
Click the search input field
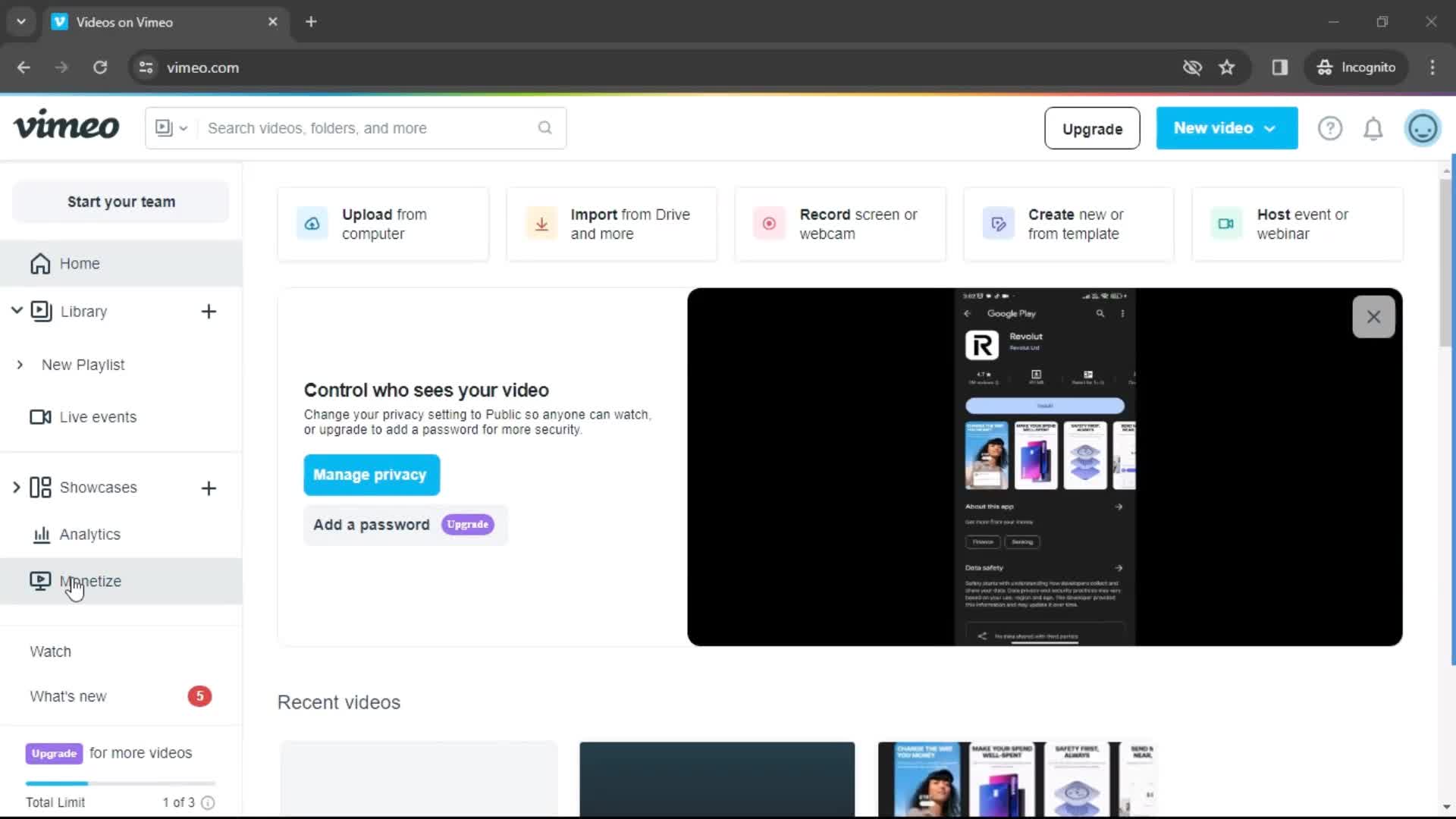355,128
